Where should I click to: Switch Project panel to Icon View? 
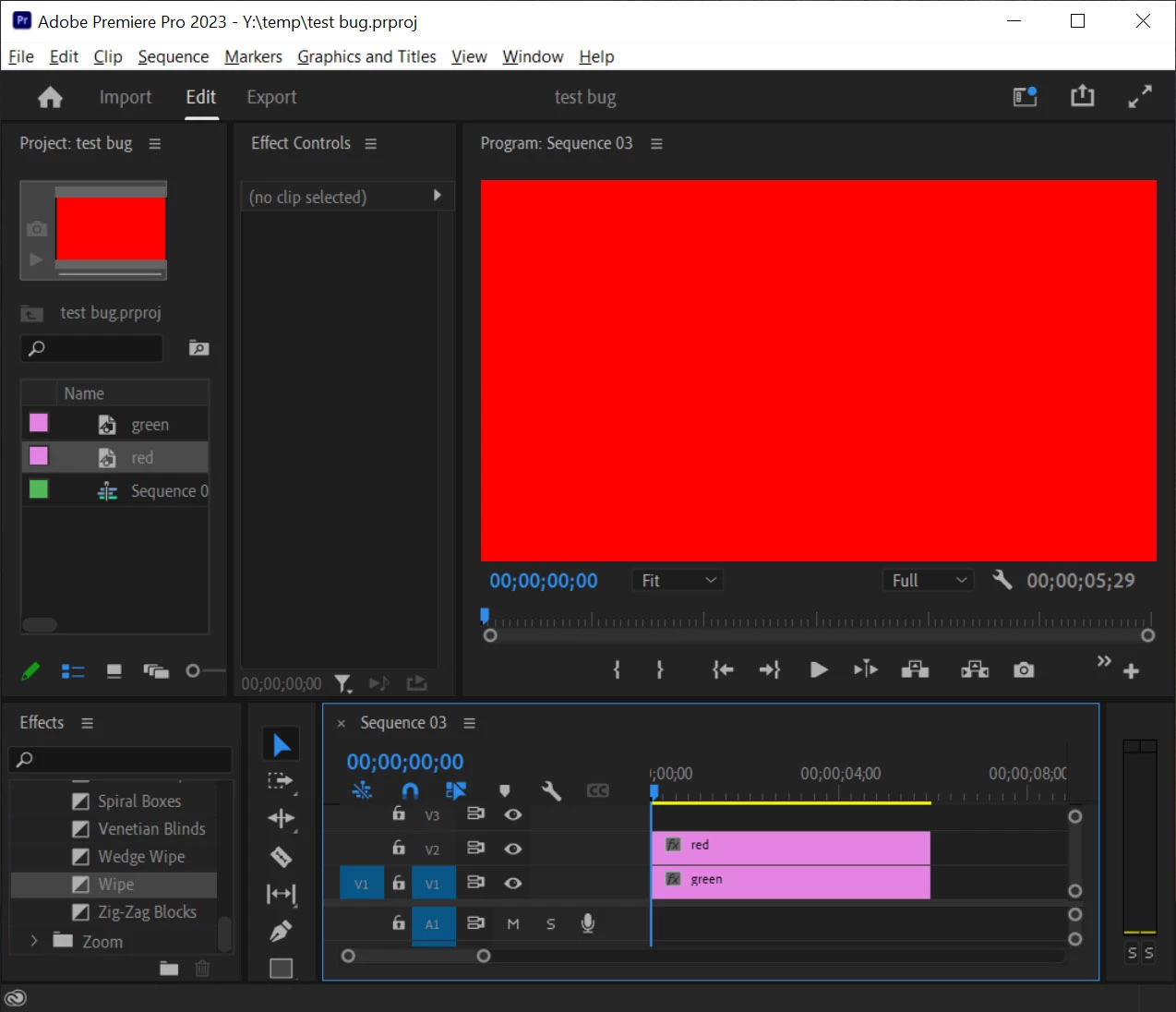pyautogui.click(x=114, y=671)
